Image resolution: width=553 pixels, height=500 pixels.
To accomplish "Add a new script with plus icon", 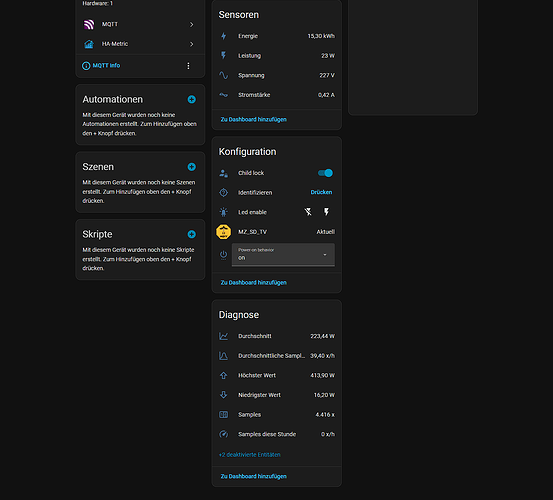I will tap(192, 234).
